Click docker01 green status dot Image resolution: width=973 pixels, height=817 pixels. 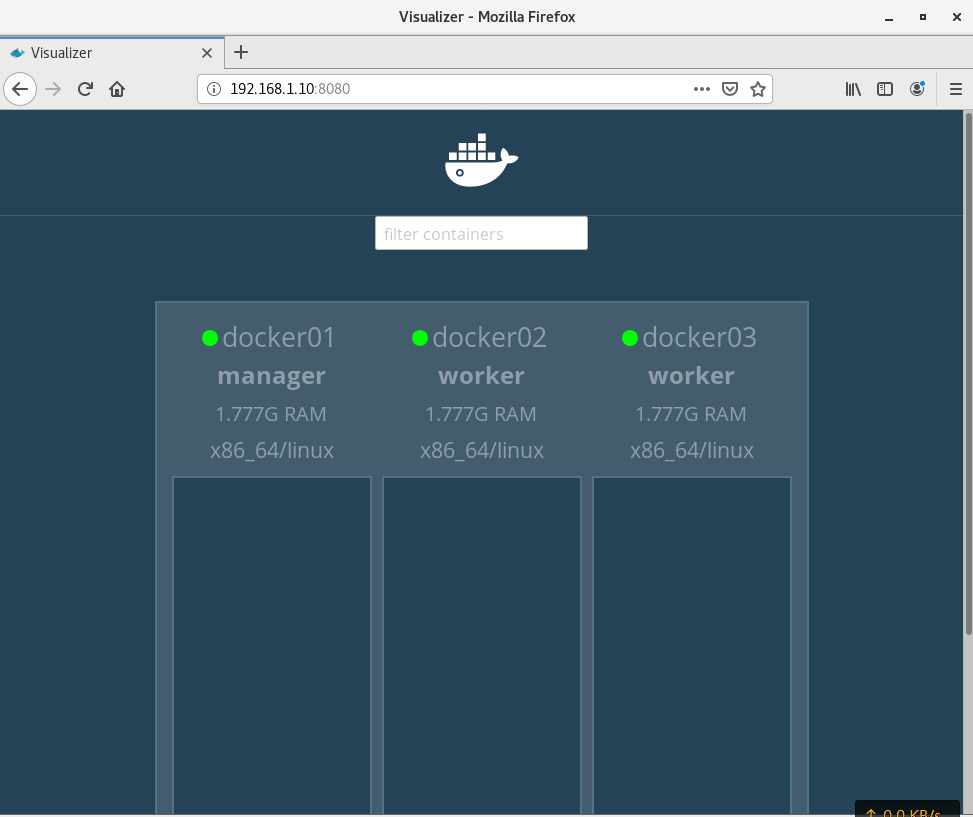coord(210,338)
